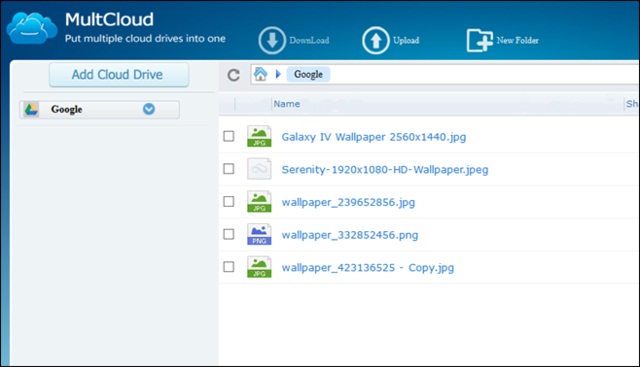Click the empty area of path bar
The image size is (640, 367).
(x=482, y=75)
